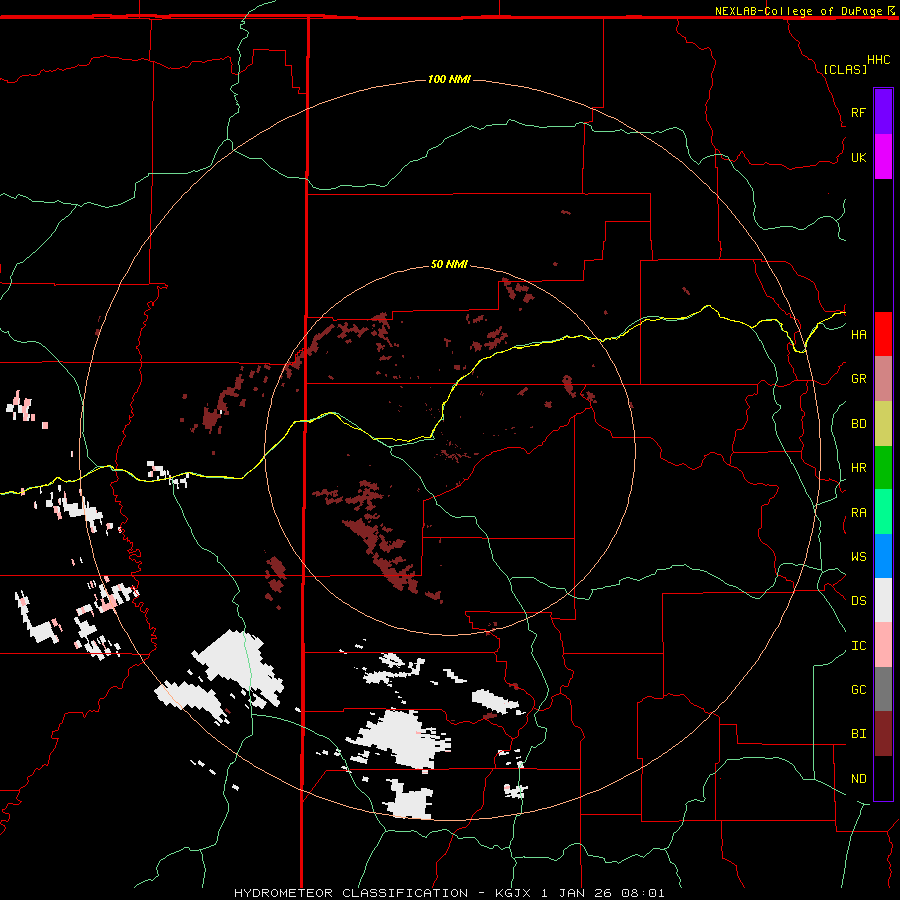The image size is (900, 900).
Task: Click the BD legend label
Action: [x=858, y=424]
